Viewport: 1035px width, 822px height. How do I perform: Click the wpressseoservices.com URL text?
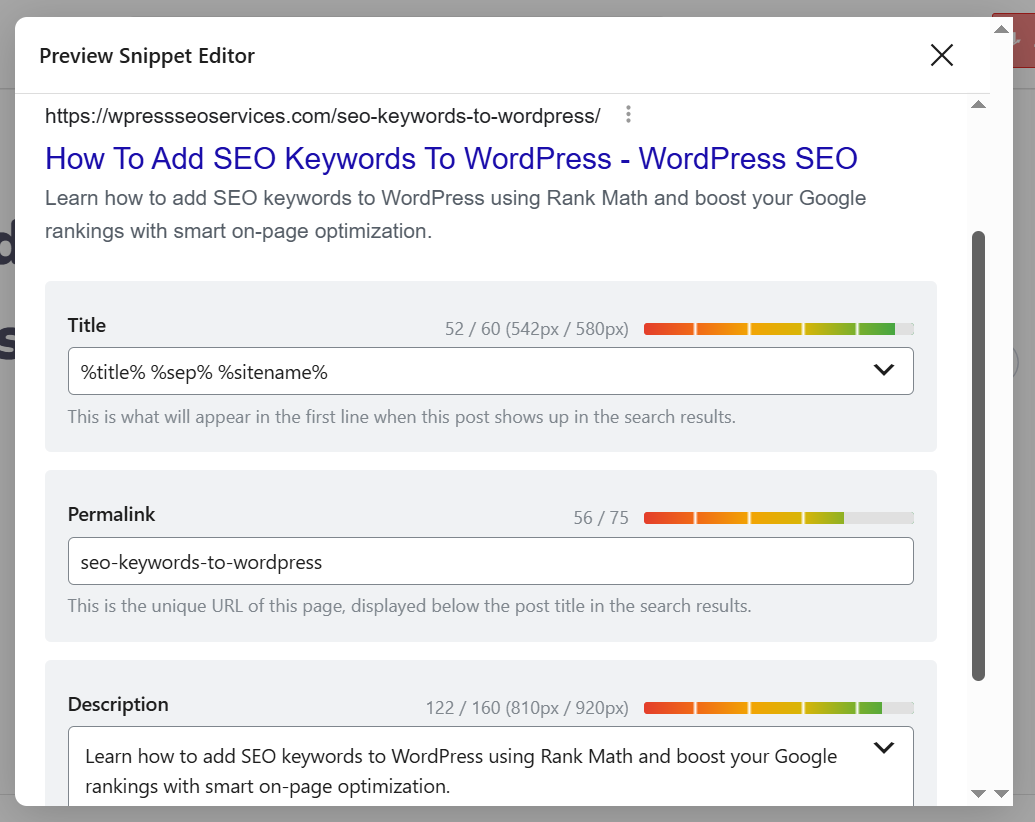320,115
